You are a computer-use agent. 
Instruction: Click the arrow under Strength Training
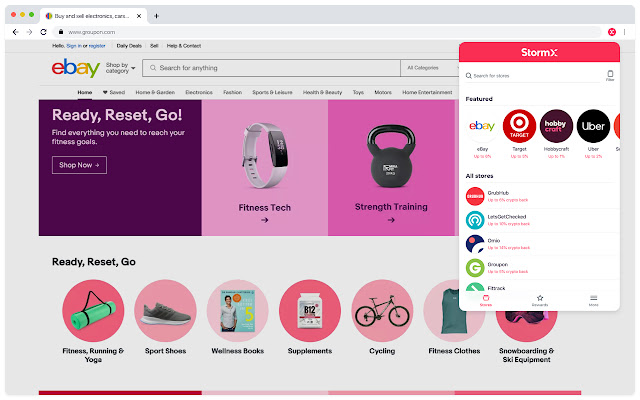pyautogui.click(x=391, y=220)
